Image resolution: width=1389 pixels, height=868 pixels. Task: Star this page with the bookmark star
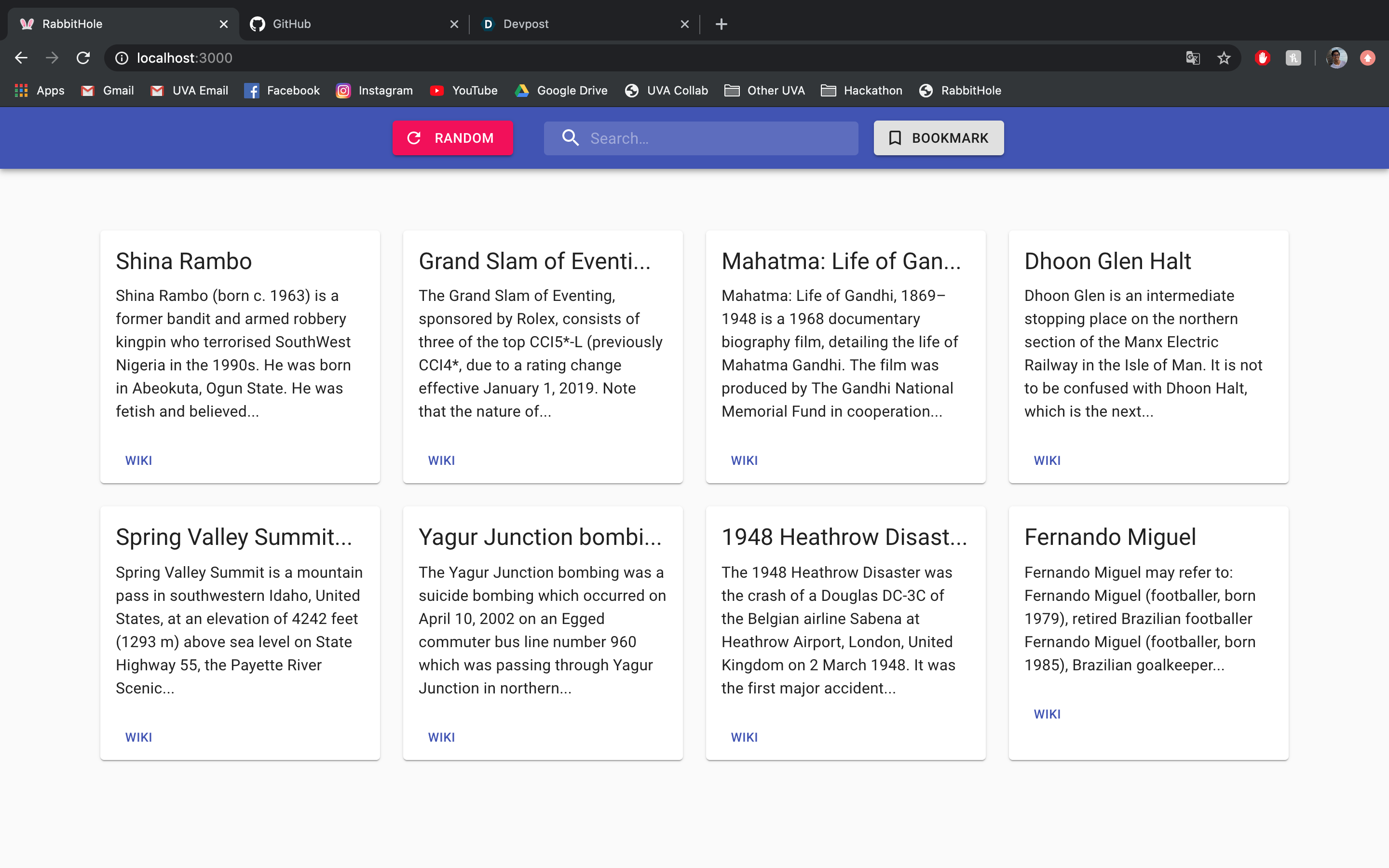click(1224, 58)
